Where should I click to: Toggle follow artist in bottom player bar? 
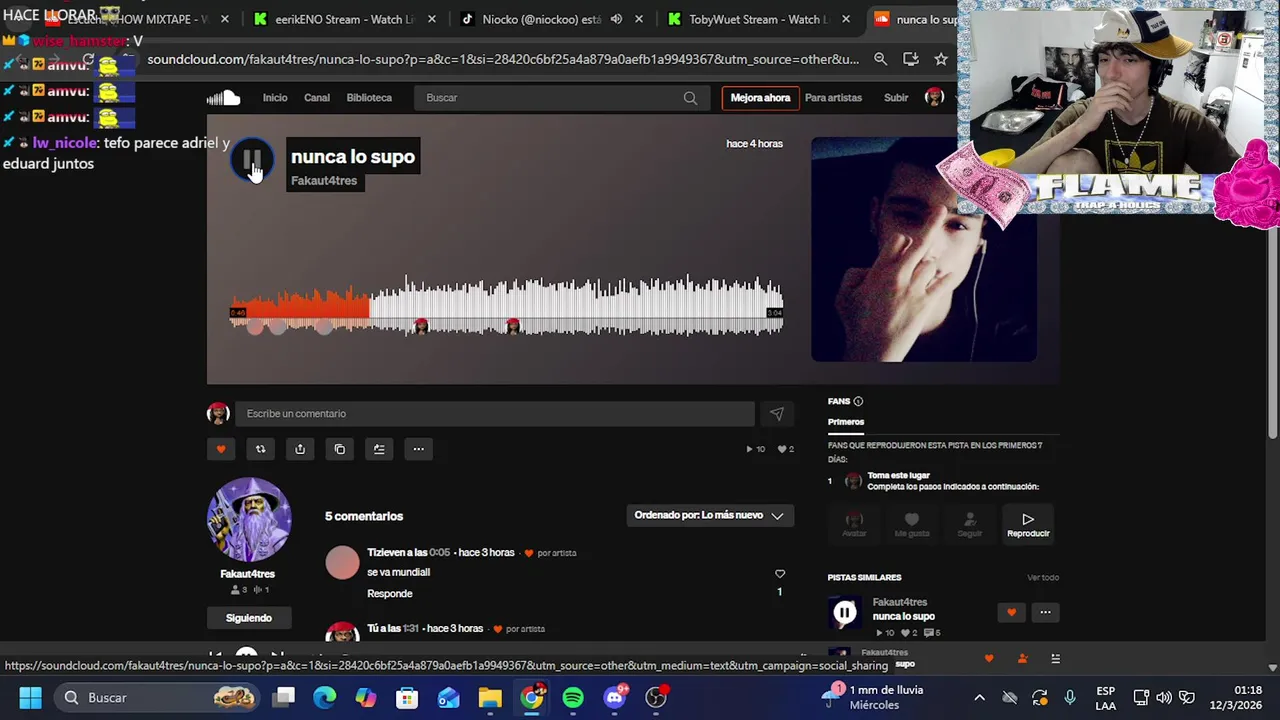[x=1022, y=658]
